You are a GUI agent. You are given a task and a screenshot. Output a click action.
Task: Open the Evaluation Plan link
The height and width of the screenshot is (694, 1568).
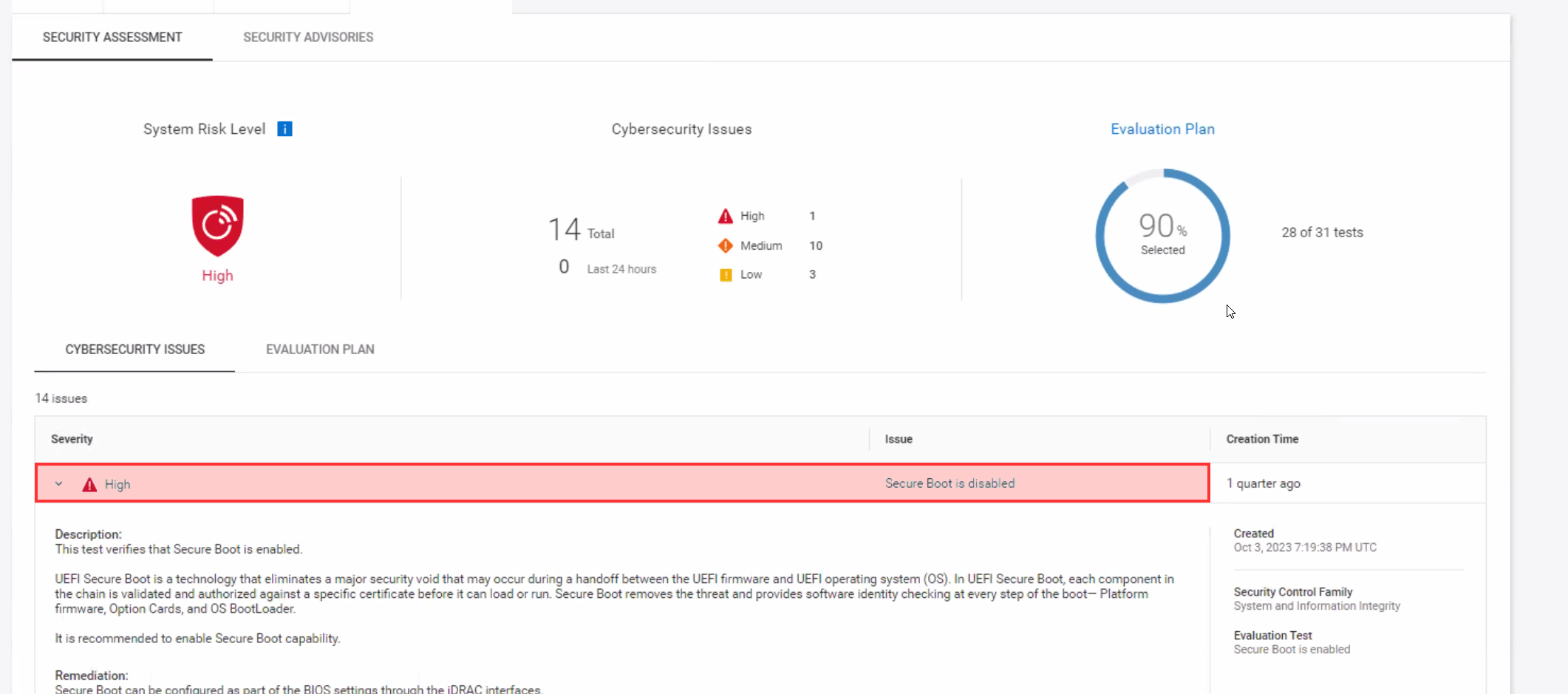pos(1162,129)
